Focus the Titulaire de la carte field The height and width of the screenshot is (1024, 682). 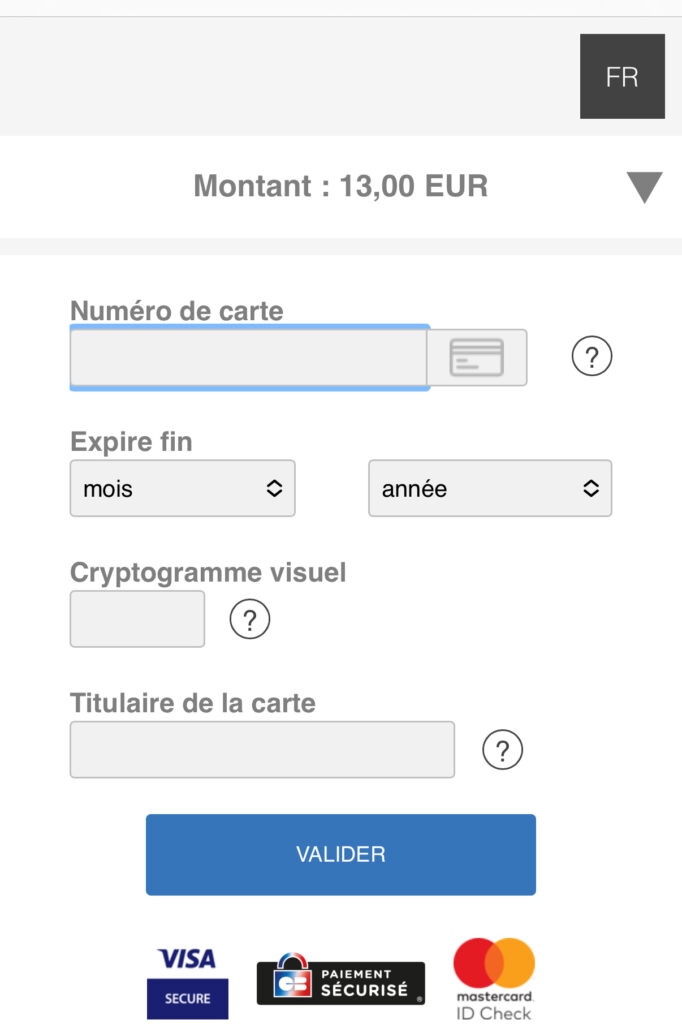(262, 750)
